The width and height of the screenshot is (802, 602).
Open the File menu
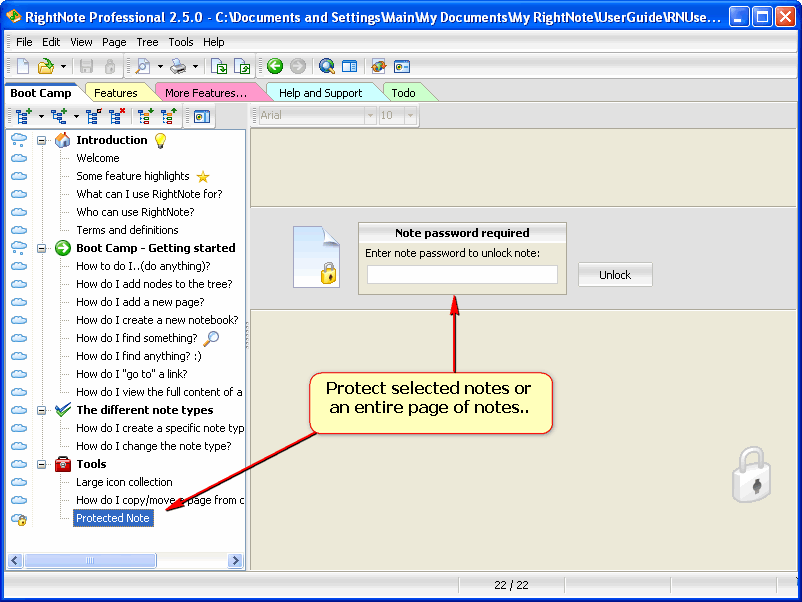(x=24, y=42)
